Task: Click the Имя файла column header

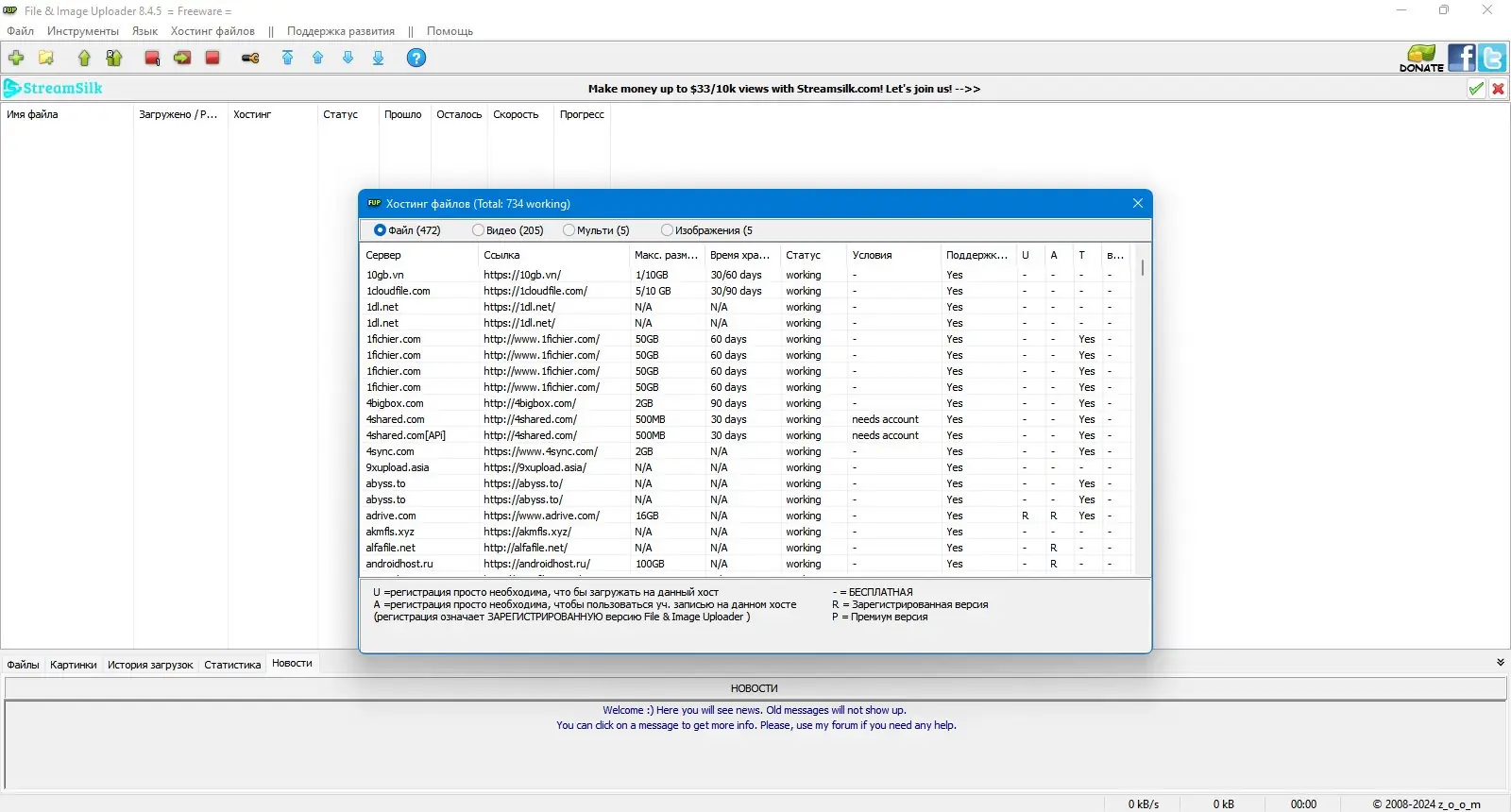Action: point(67,114)
